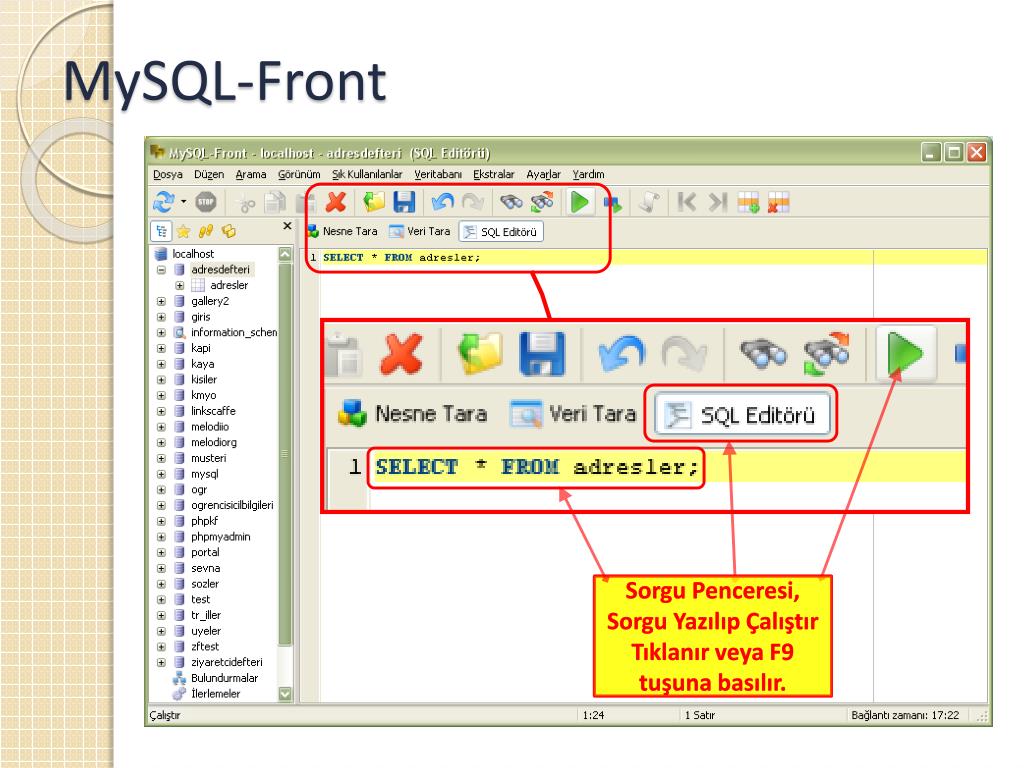Expand the adresler table node
Image resolution: width=1024 pixels, height=768 pixels.
point(180,285)
